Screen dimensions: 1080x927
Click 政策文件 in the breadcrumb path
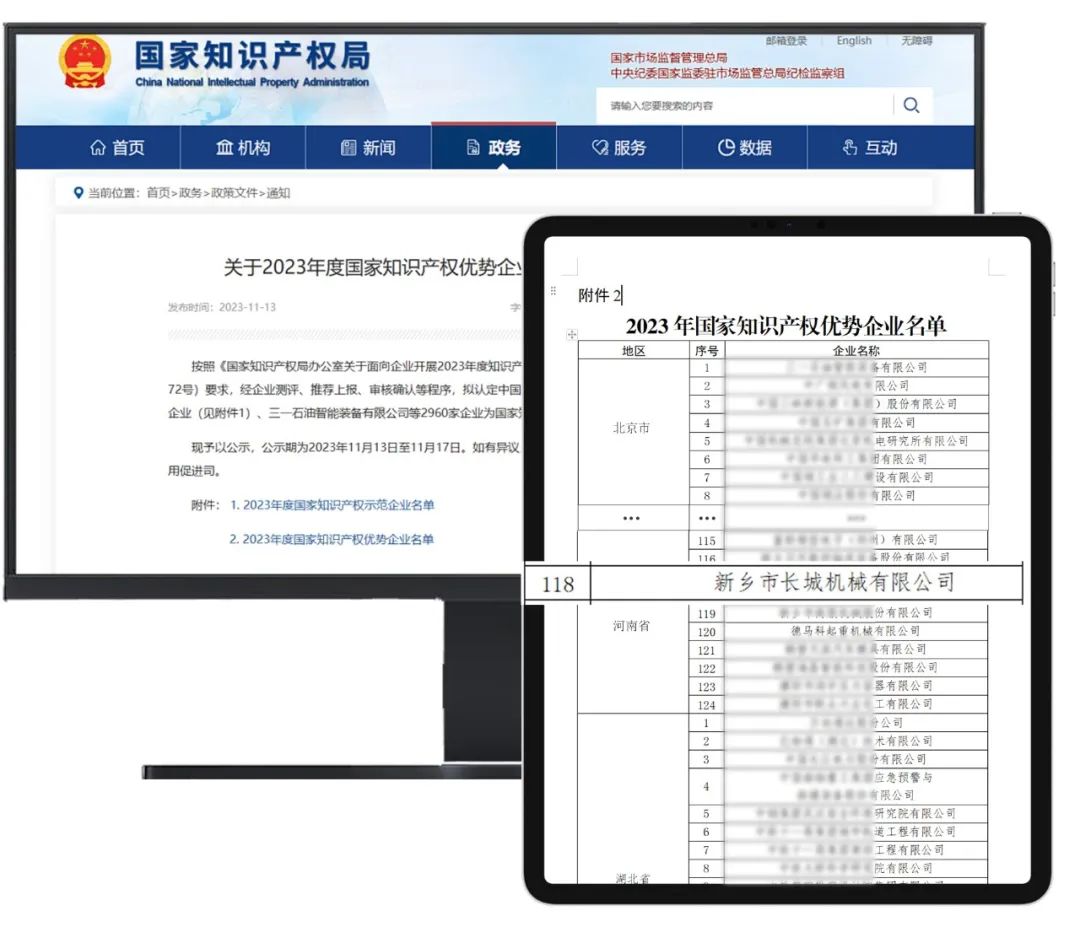click(x=233, y=193)
